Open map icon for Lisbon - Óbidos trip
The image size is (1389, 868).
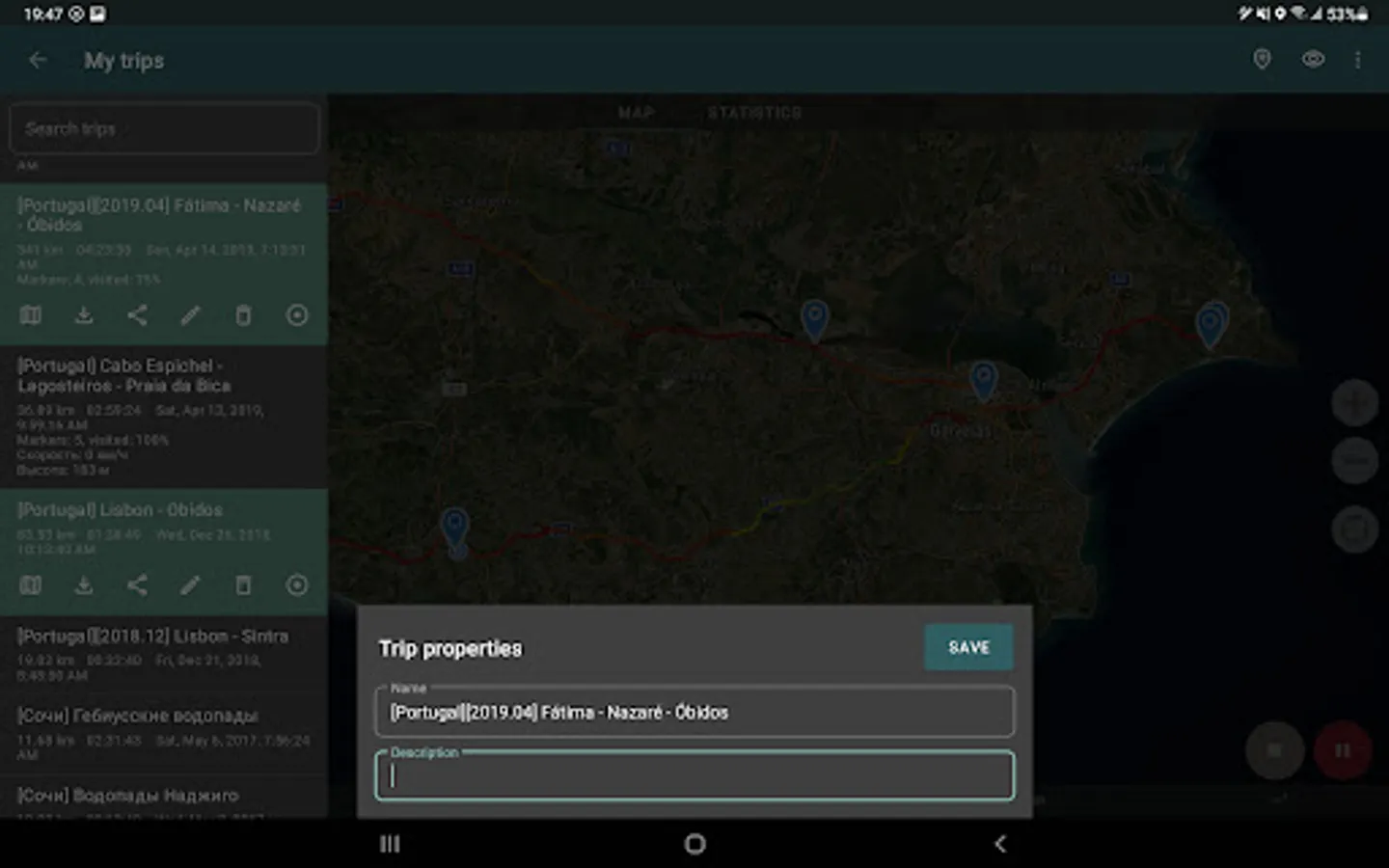[31, 585]
